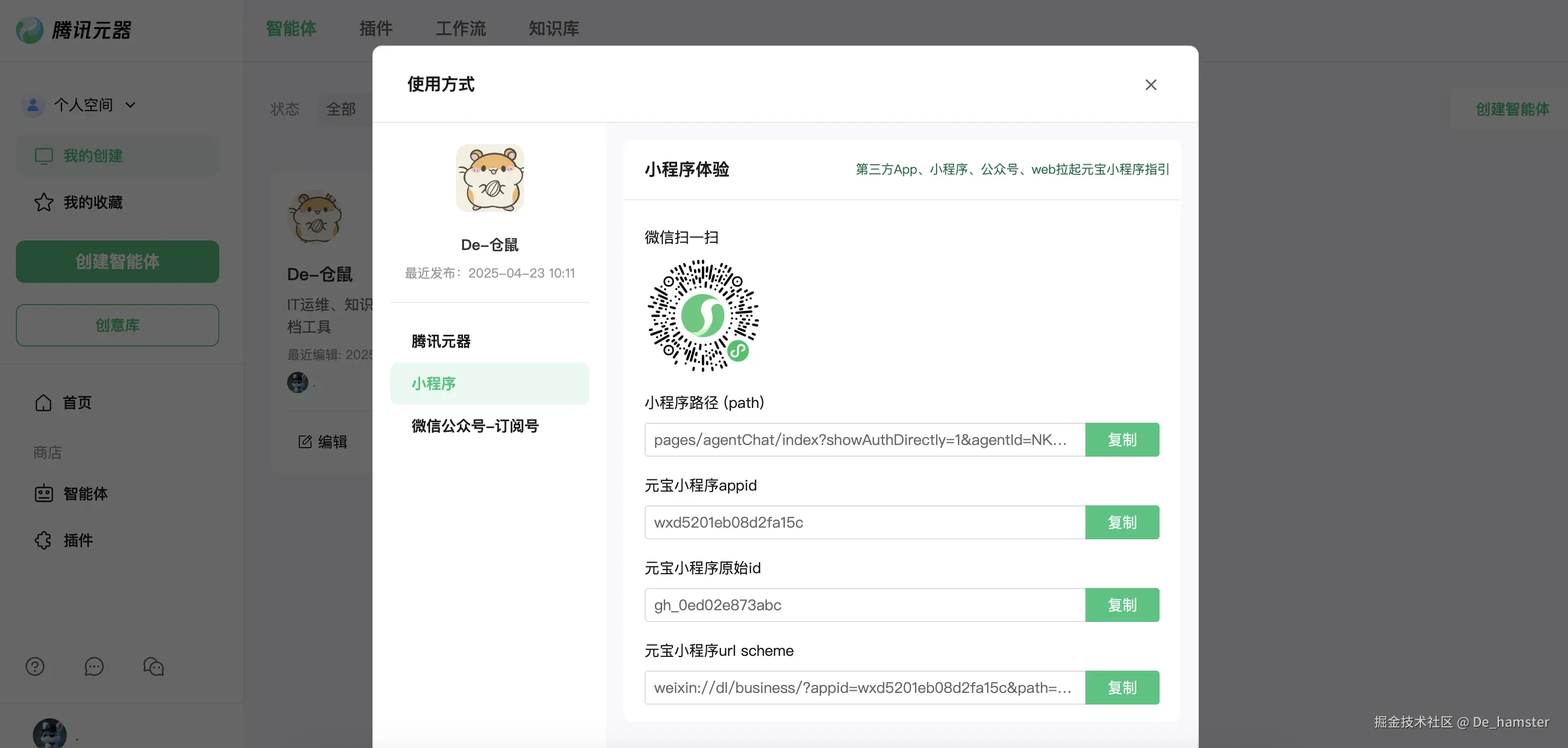Click the Tencent Yuanqi logo icon

(x=30, y=29)
